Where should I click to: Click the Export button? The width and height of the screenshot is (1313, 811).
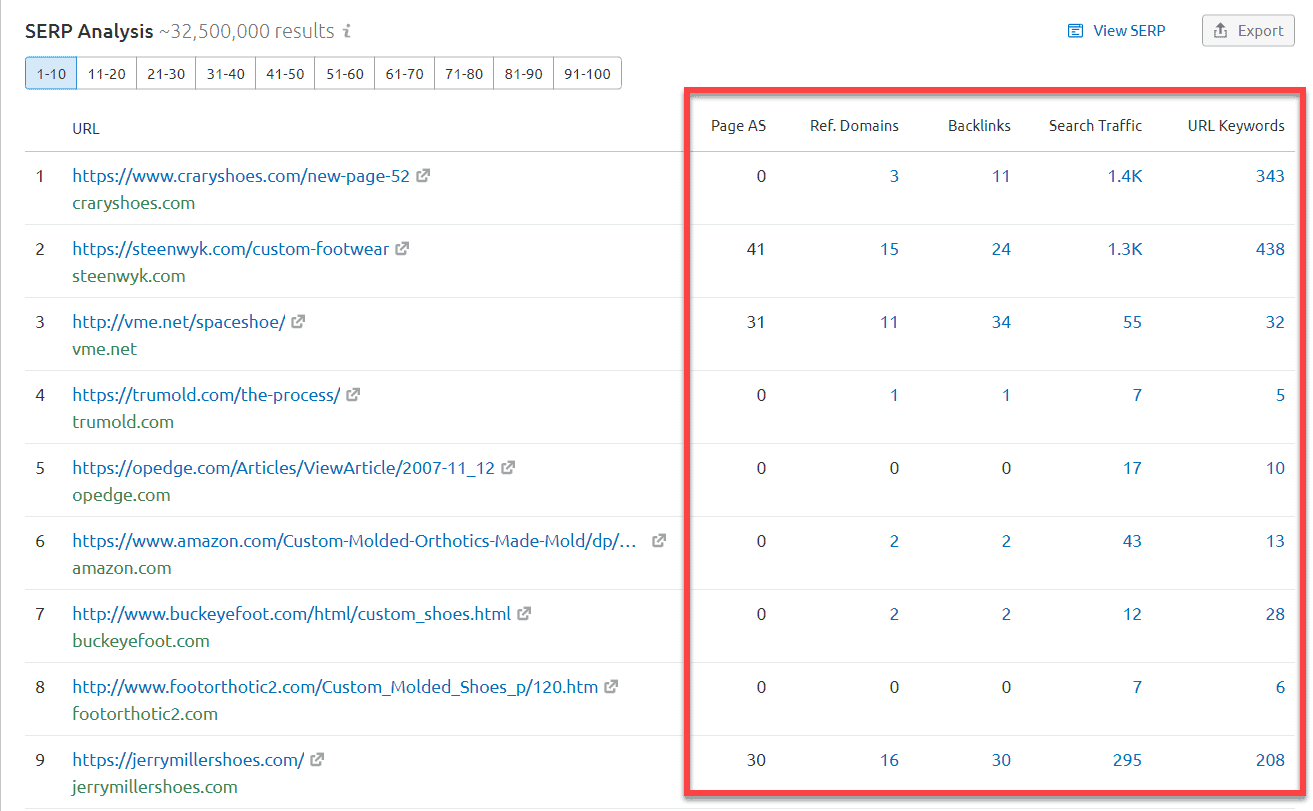tap(1248, 31)
